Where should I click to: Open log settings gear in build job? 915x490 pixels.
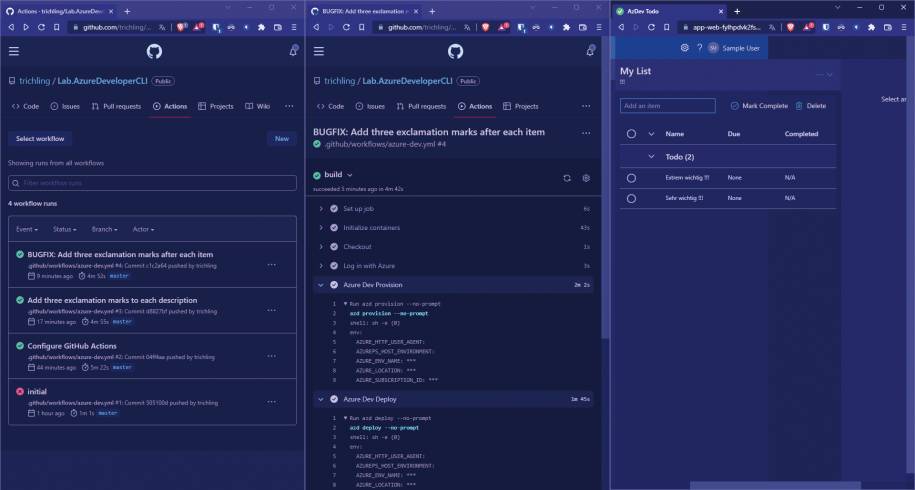pos(586,178)
